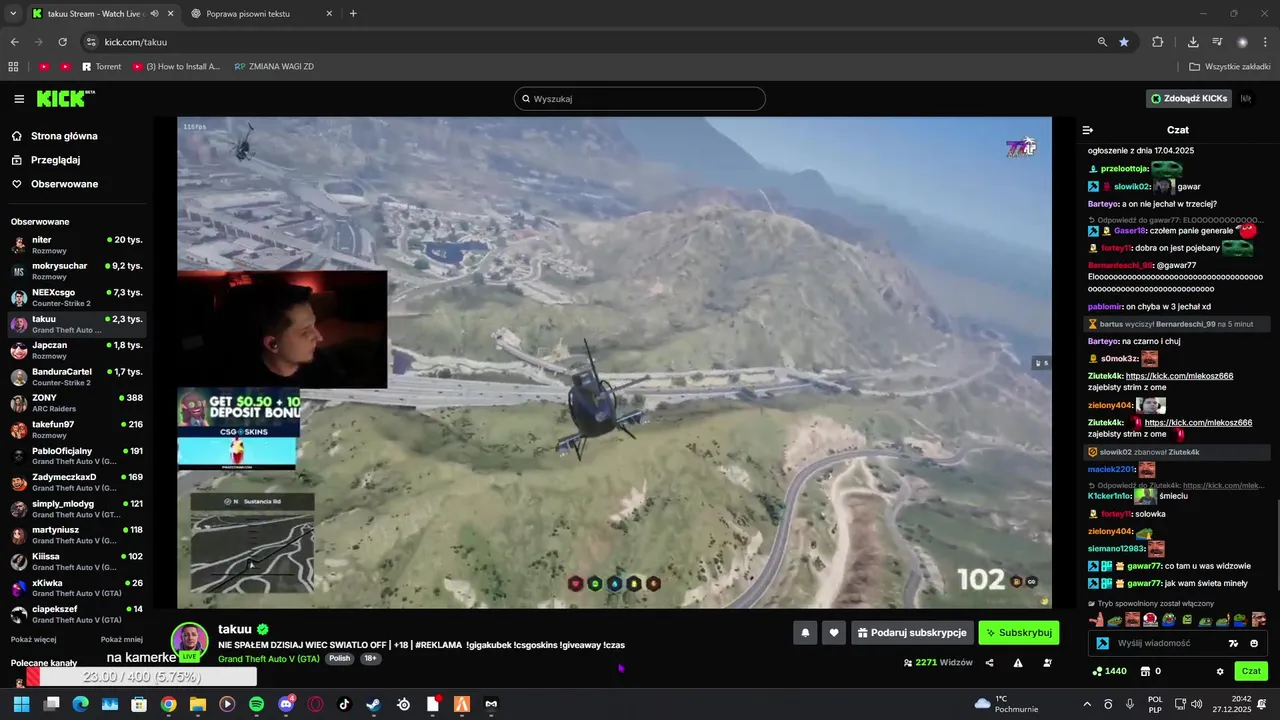The height and width of the screenshot is (720, 1280).
Task: Open the Grand Theft Auto V (GTA) category link
Action: [x=269, y=659]
